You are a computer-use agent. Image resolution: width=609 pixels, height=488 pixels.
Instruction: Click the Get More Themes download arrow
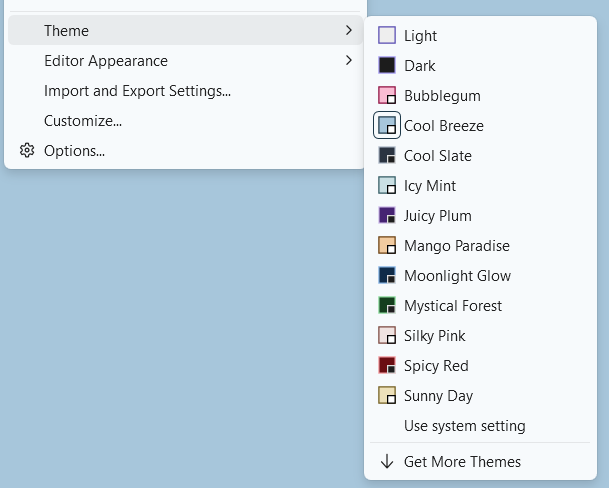tap(387, 461)
